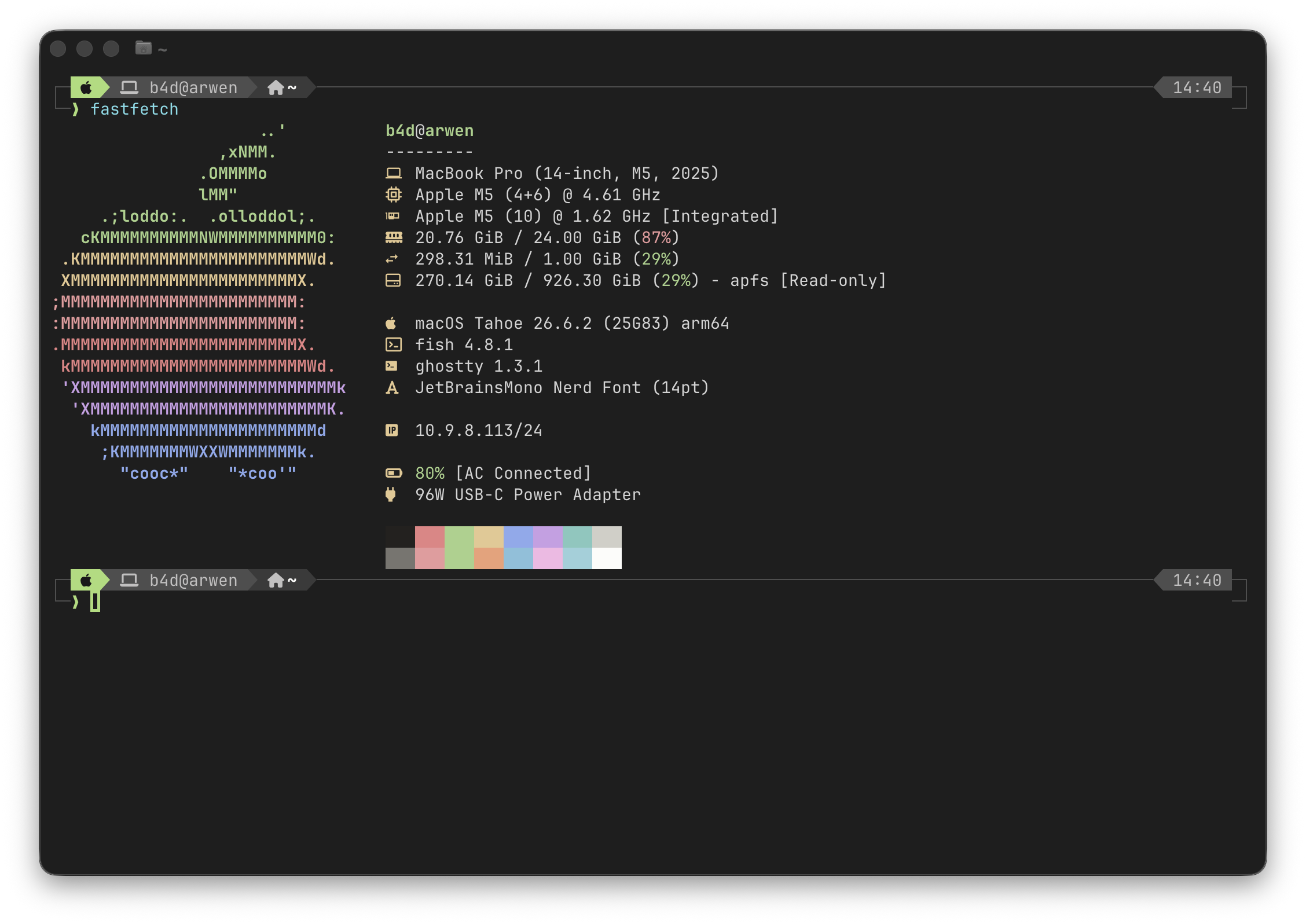Click the "Apple M5 (4+6) @ 4.61 GHz" line
The image size is (1306, 924).
(538, 195)
